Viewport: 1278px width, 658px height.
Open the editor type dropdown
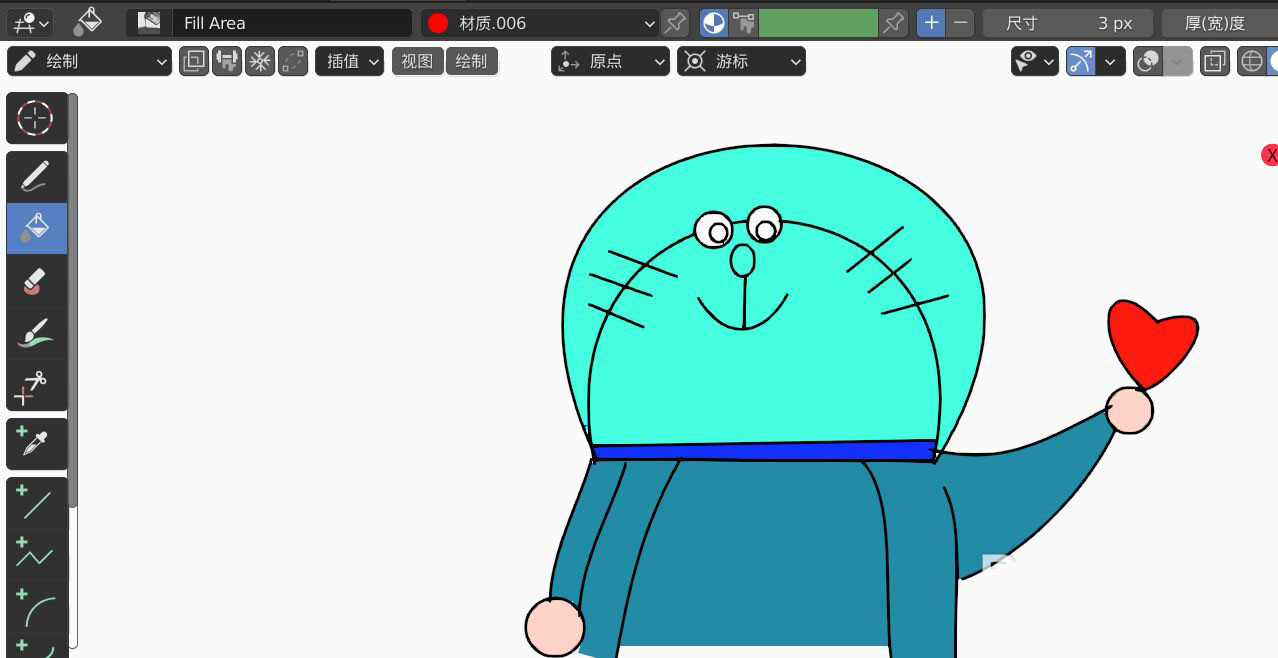29,22
